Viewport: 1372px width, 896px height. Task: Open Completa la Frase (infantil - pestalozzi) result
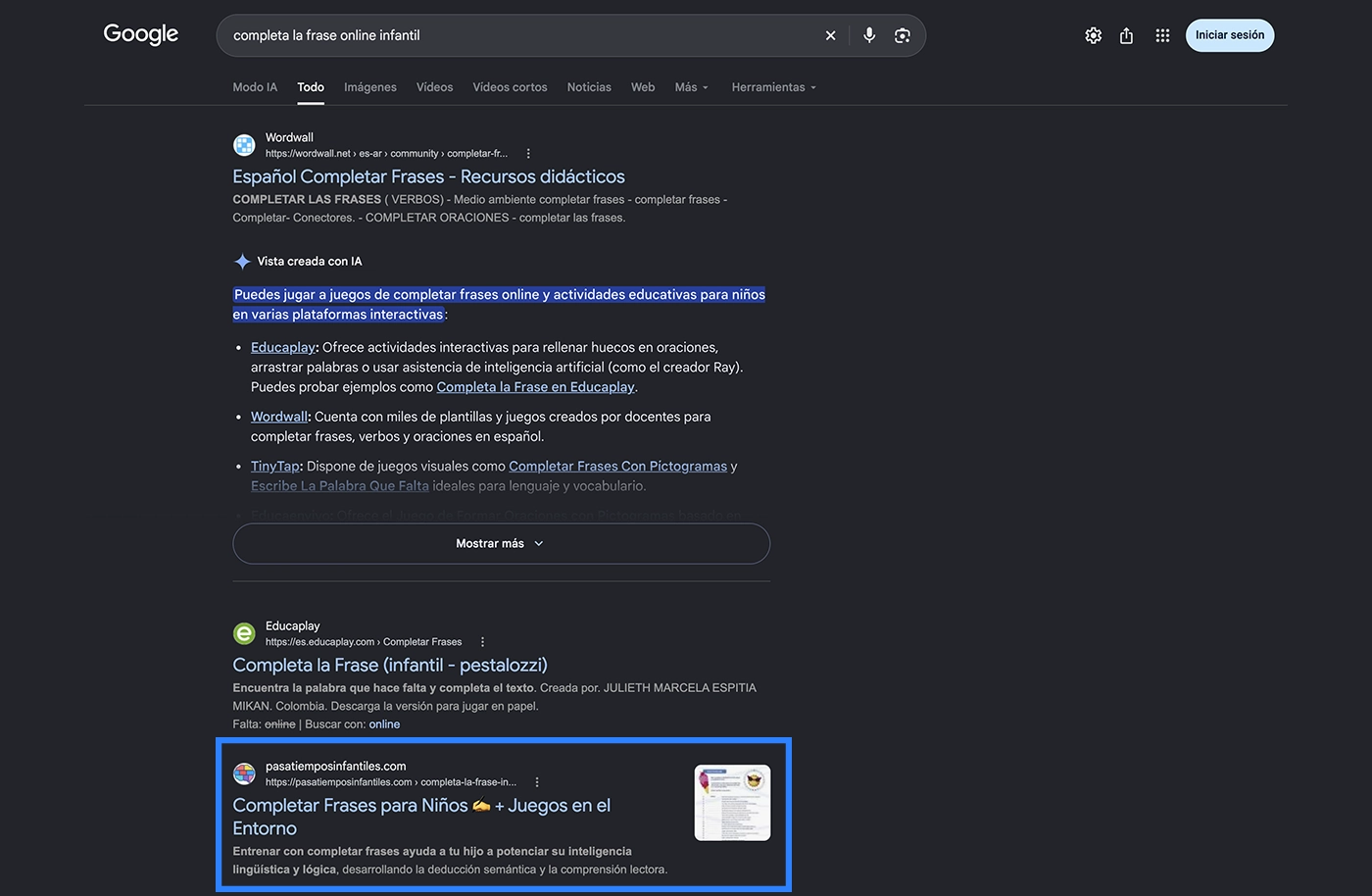pyautogui.click(x=390, y=665)
